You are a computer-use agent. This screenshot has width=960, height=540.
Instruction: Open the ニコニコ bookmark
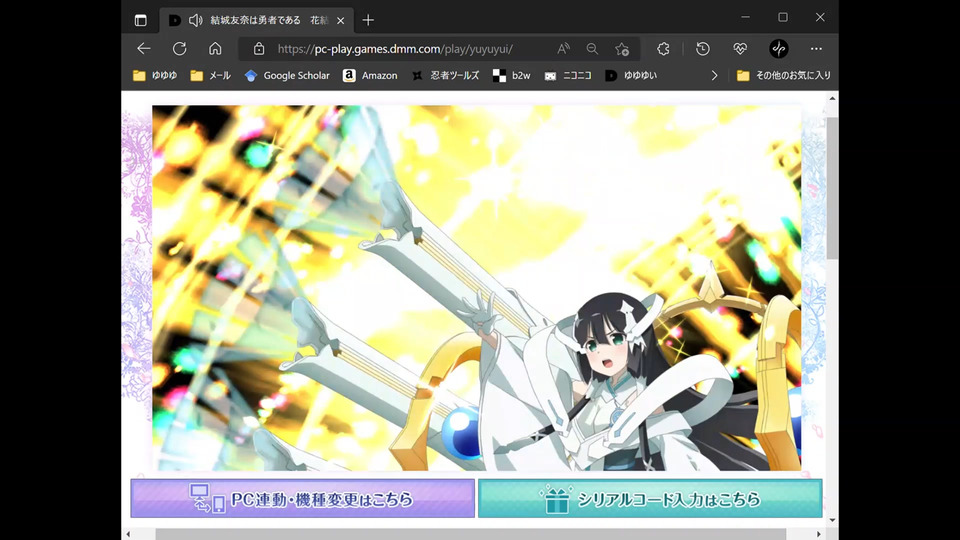click(568, 75)
